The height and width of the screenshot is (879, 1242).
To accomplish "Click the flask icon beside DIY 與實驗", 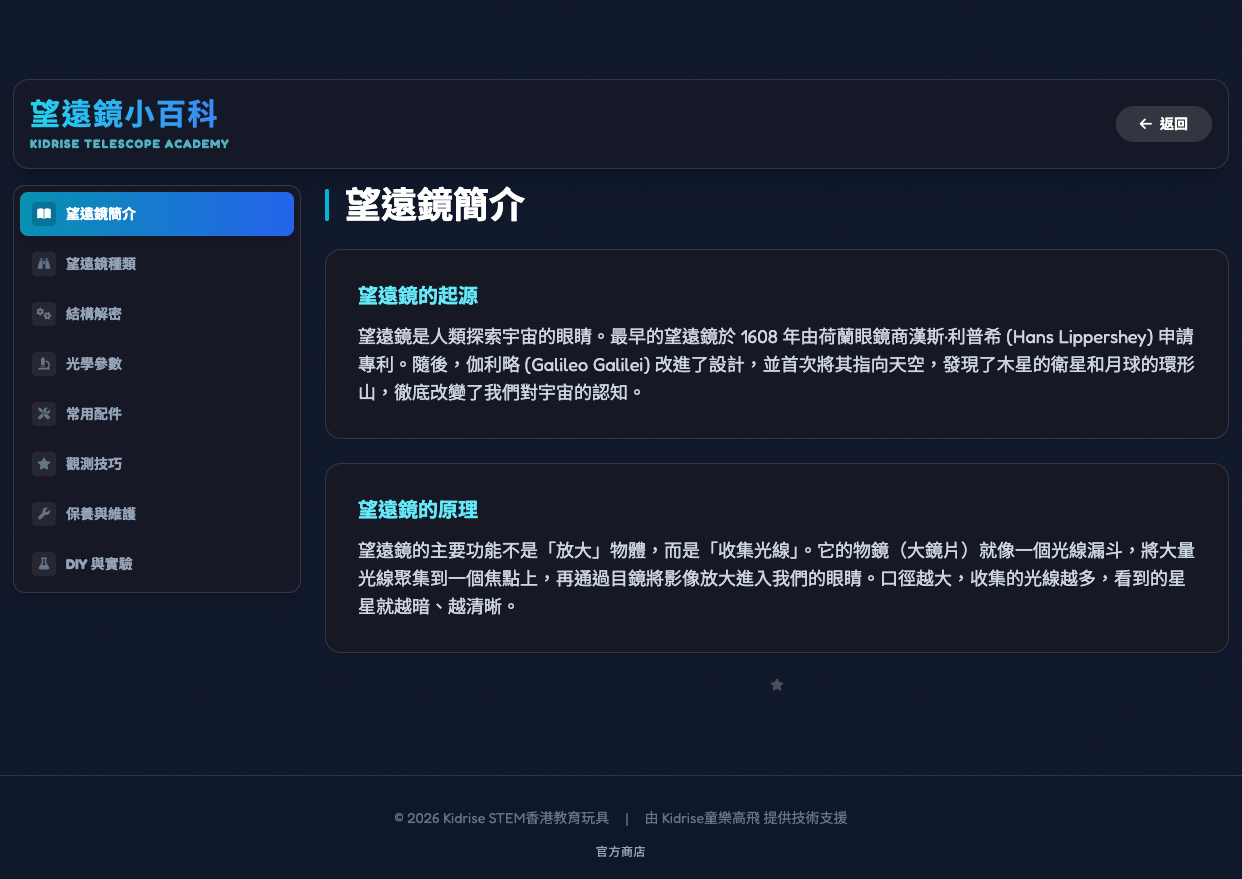I will [44, 563].
